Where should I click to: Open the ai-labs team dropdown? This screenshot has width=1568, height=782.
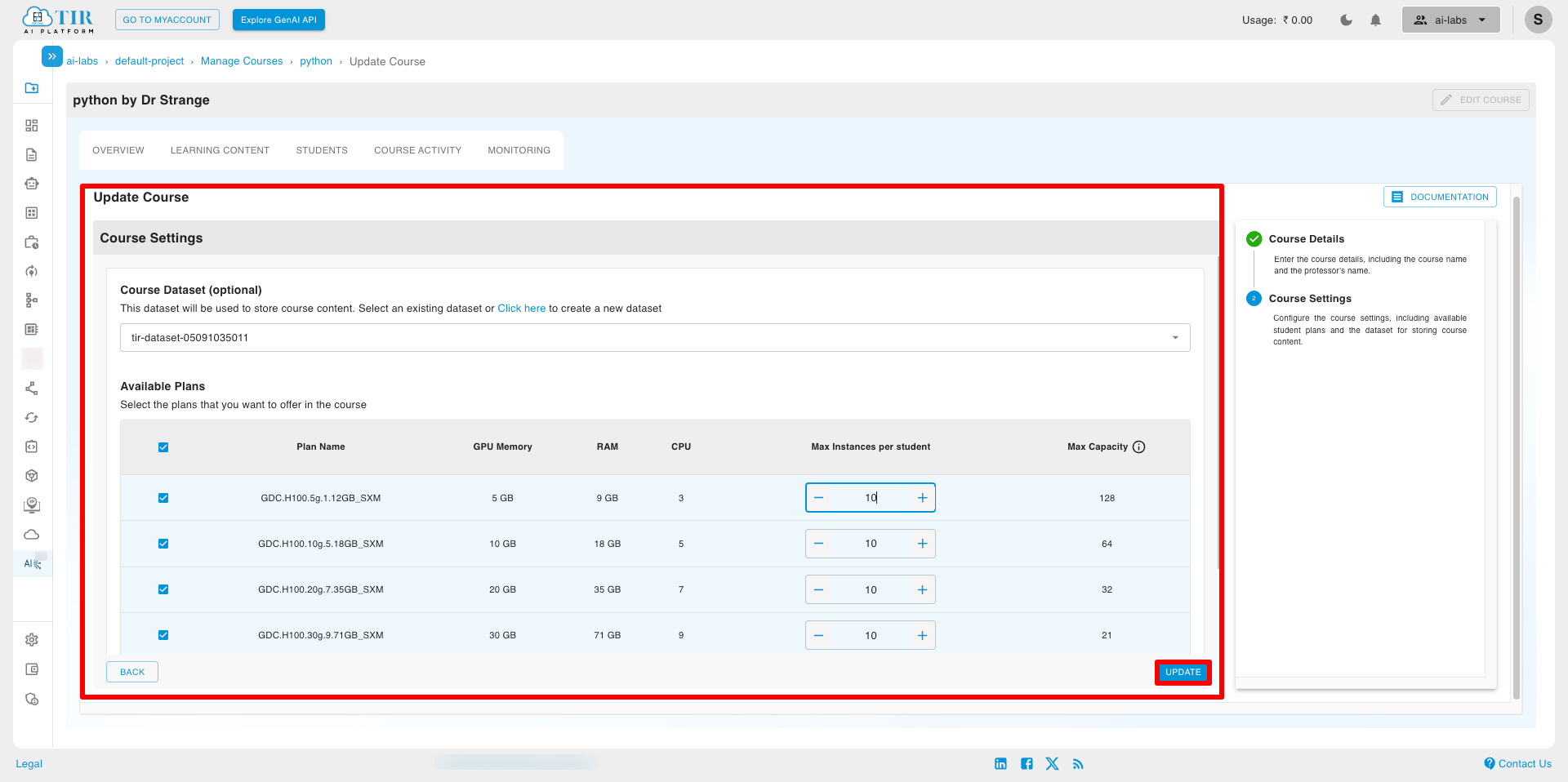(1451, 20)
